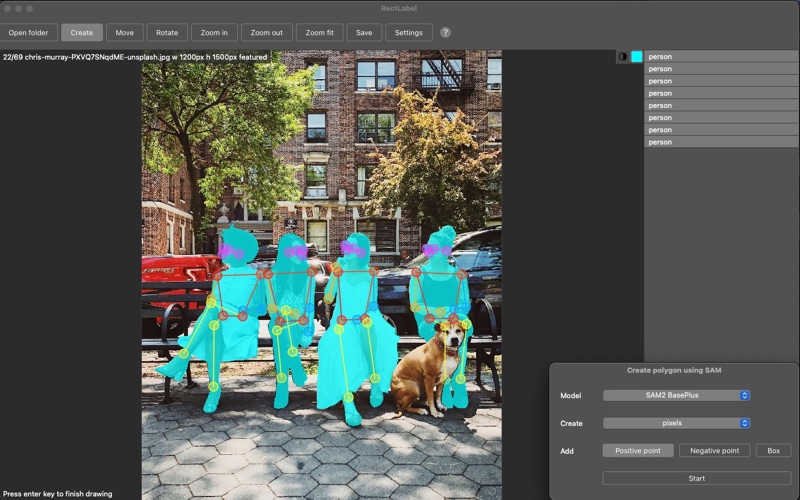Switch to Negative point mode
This screenshot has width=800, height=500.
click(714, 451)
